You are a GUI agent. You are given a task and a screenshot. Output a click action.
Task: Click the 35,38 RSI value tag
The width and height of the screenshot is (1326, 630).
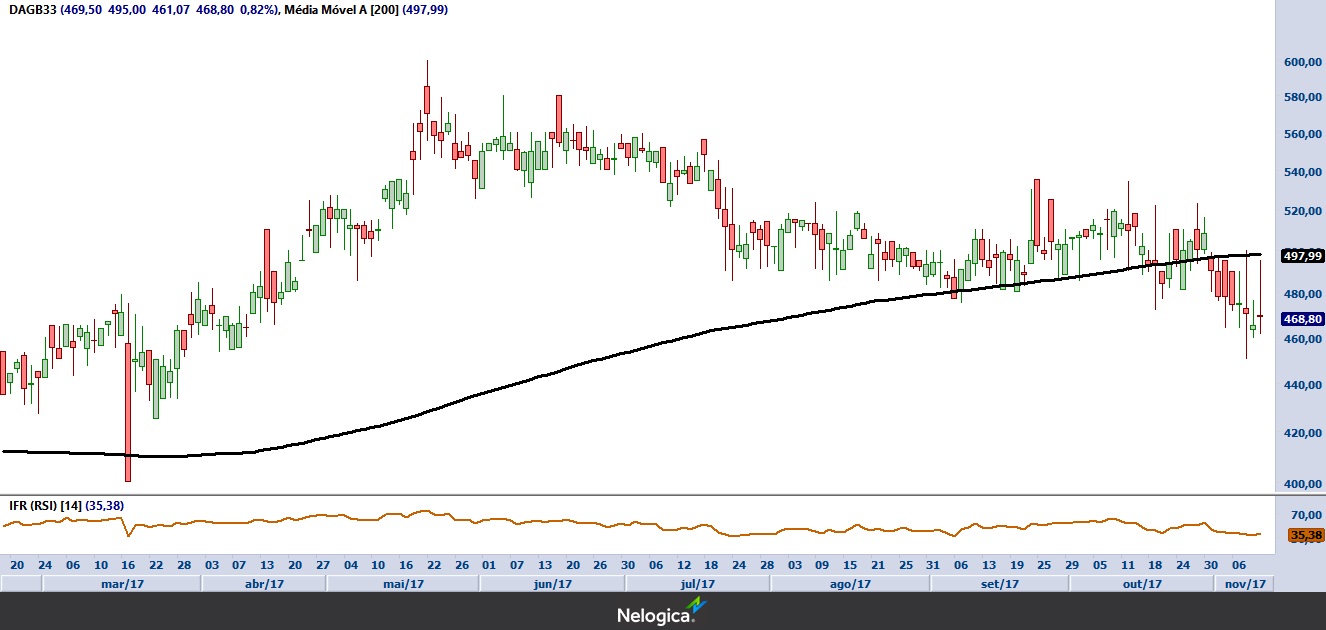1306,536
